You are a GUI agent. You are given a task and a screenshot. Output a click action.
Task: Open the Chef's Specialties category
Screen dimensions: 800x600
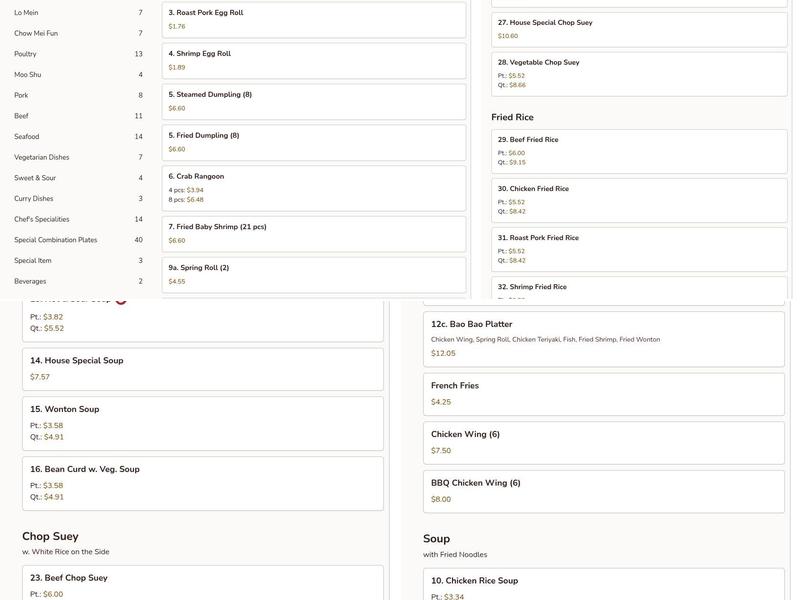point(42,219)
